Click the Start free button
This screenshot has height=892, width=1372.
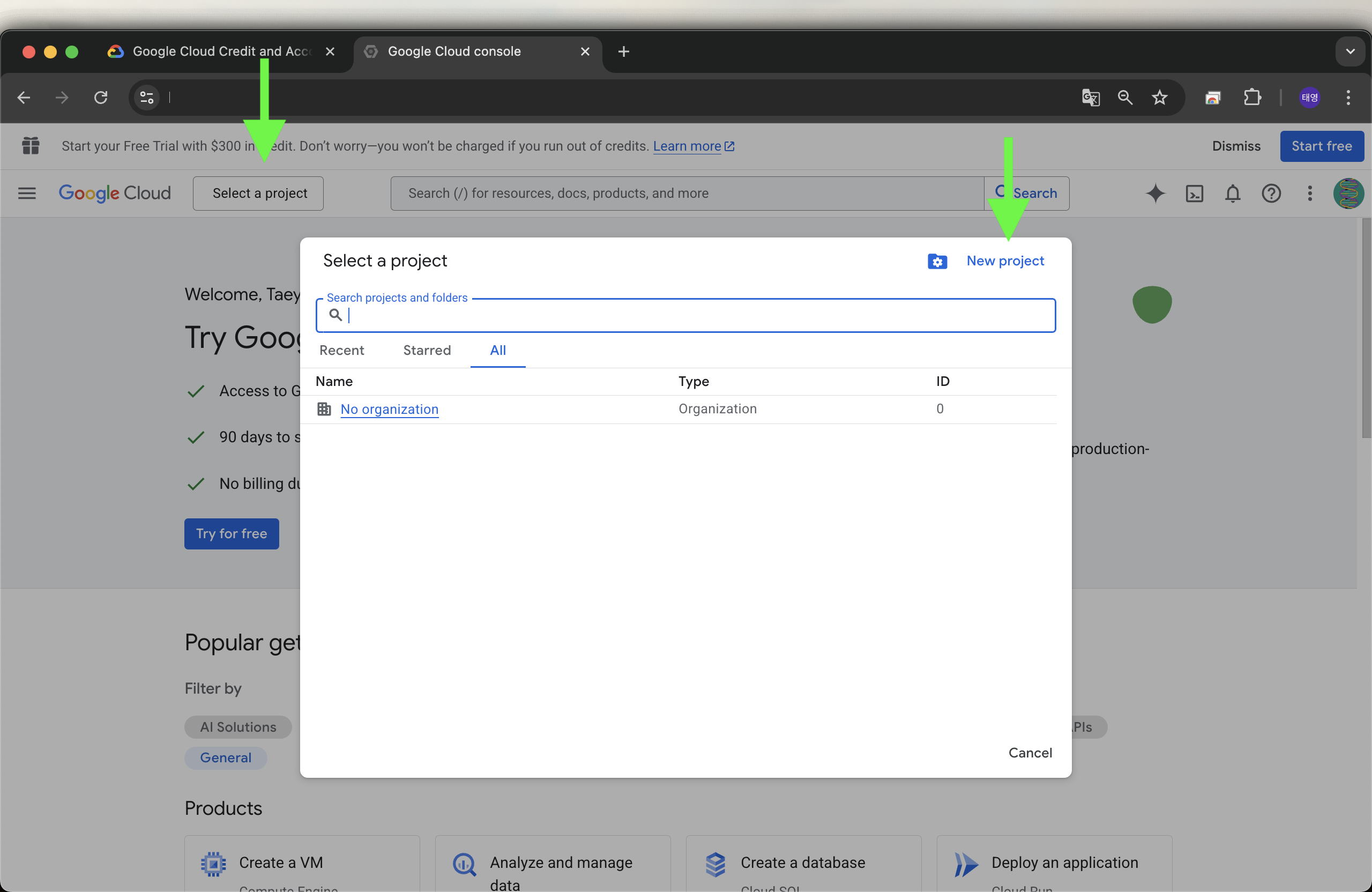1321,146
